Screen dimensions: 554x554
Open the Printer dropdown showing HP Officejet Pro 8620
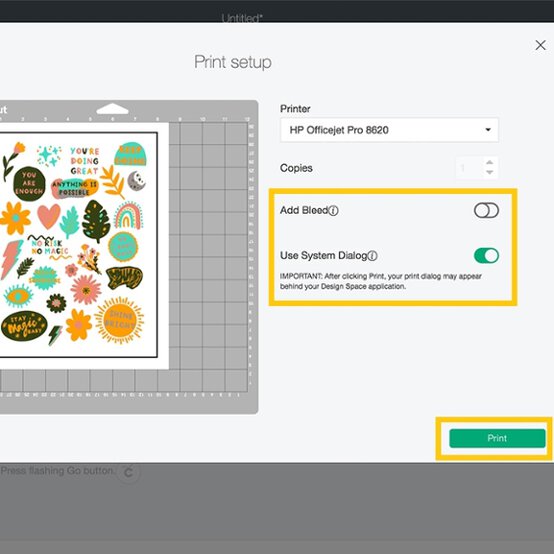[x=389, y=130]
